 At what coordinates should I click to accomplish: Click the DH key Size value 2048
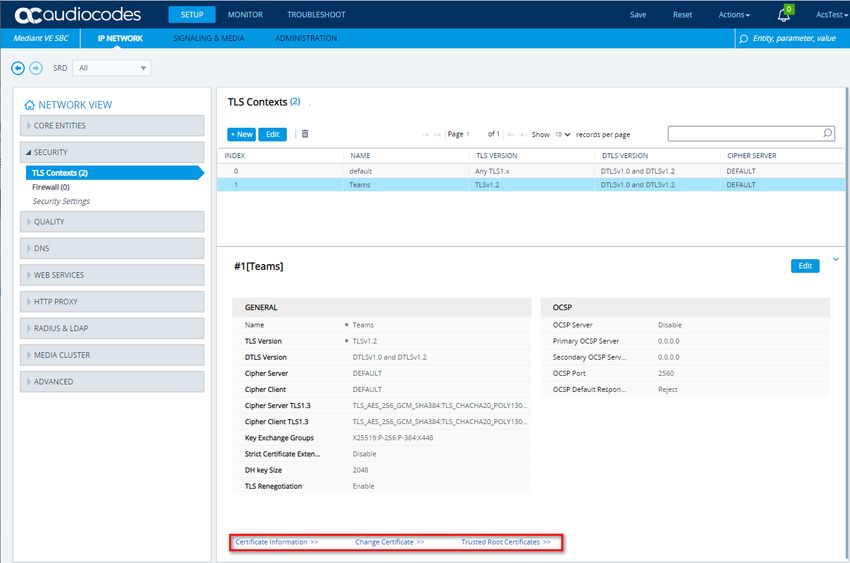point(360,470)
